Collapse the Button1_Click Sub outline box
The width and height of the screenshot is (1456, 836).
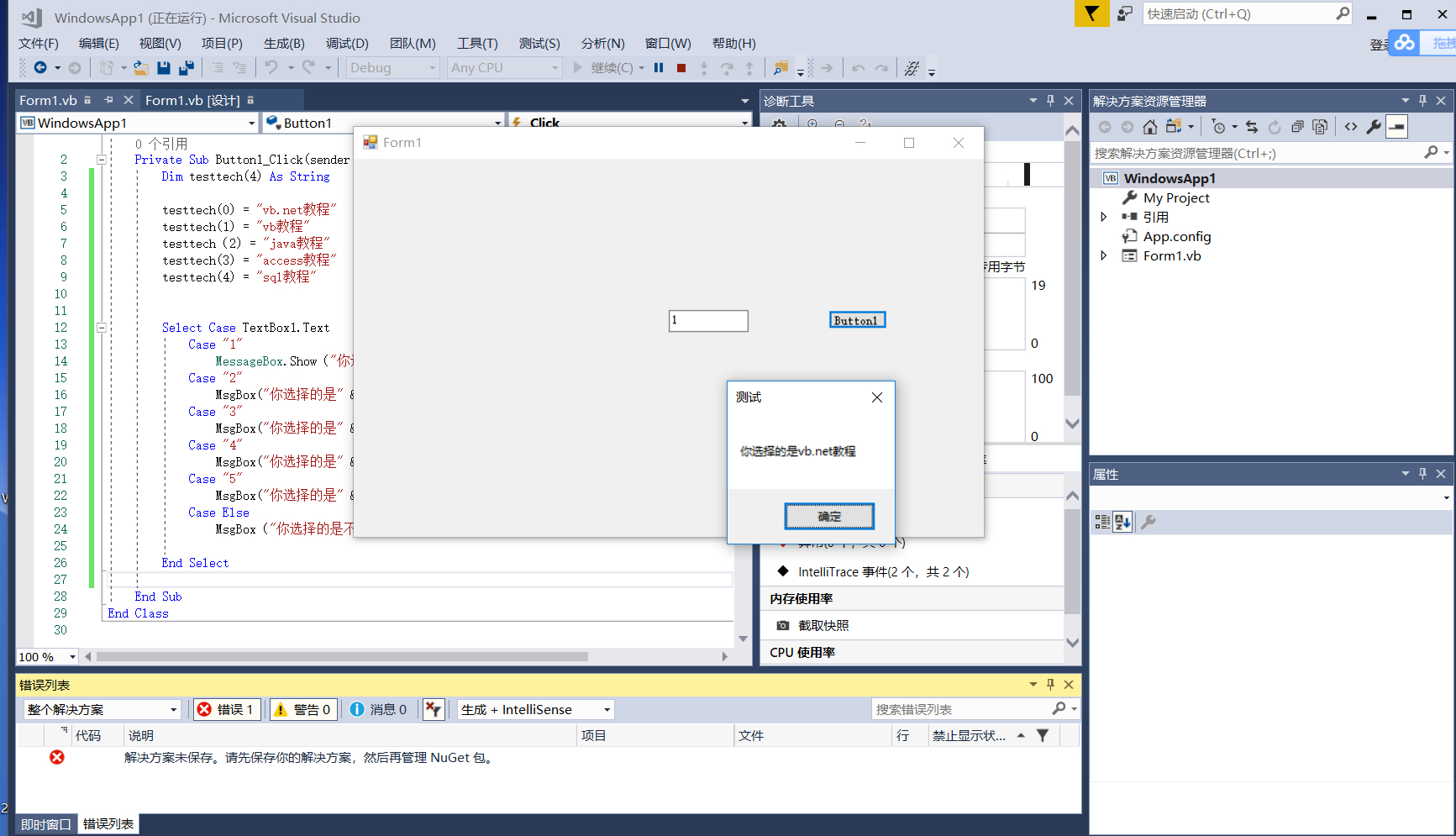102,160
